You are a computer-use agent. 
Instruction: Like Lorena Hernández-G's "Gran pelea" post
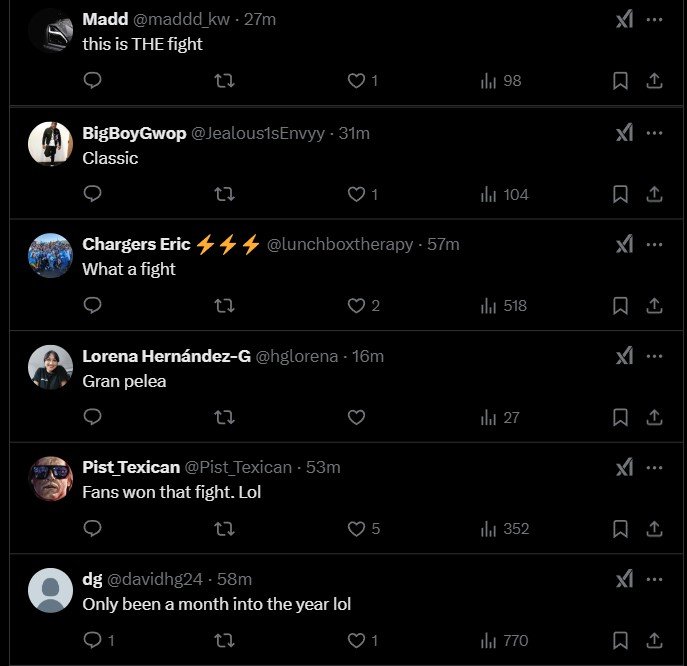[x=356, y=417]
